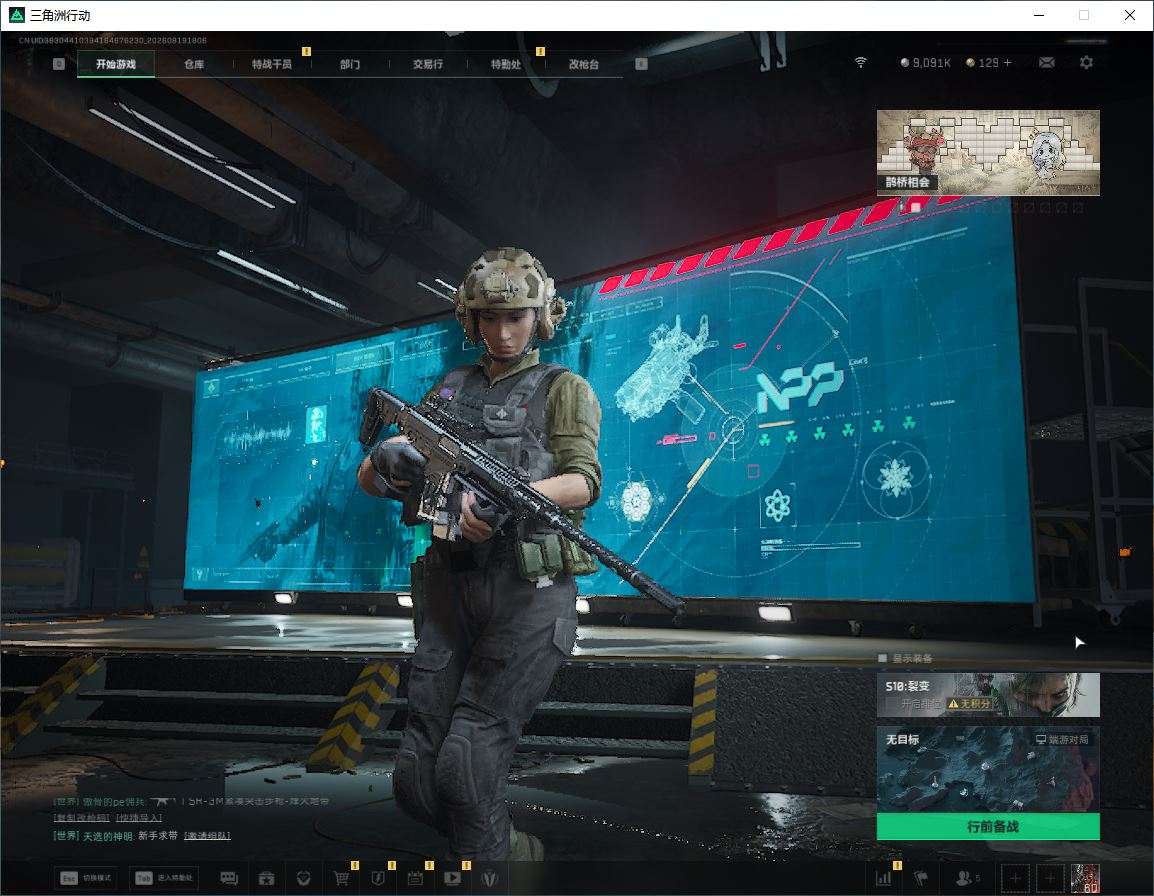Click the 微臂的pe佣兵 world chat line
The height and width of the screenshot is (896, 1154).
(191, 801)
